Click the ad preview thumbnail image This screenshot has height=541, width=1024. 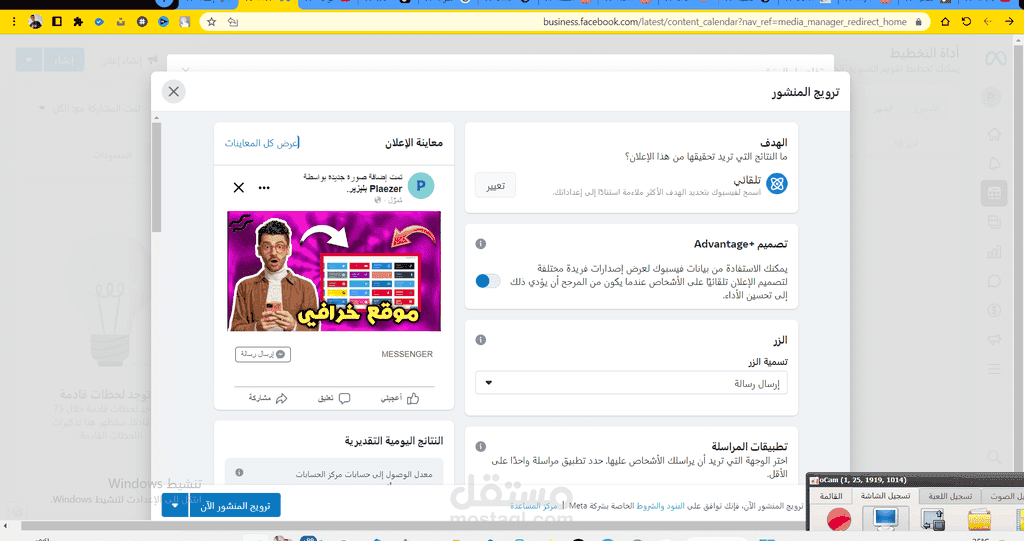click(334, 270)
